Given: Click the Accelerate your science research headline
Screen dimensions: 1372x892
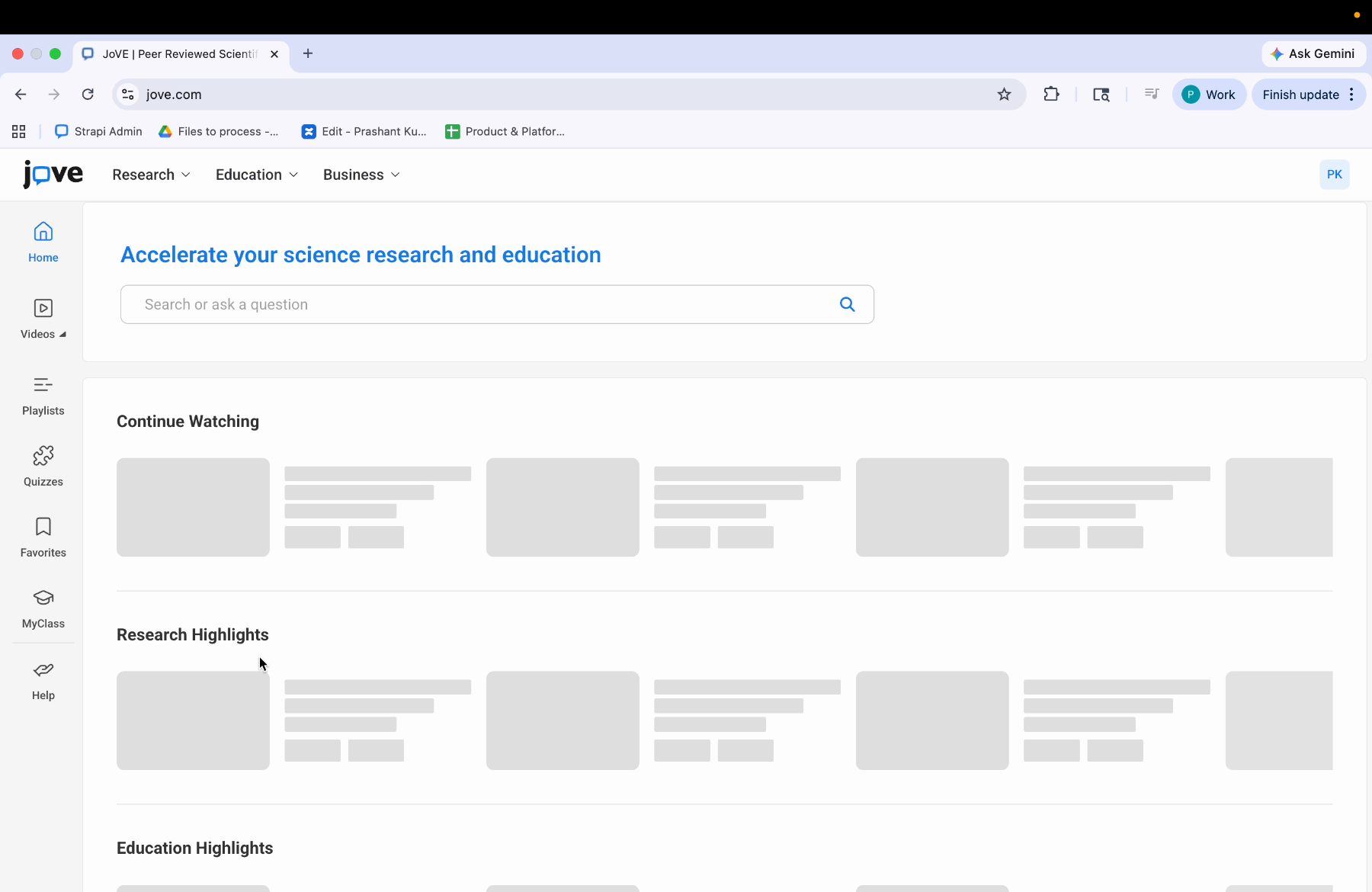Looking at the screenshot, I should point(361,255).
